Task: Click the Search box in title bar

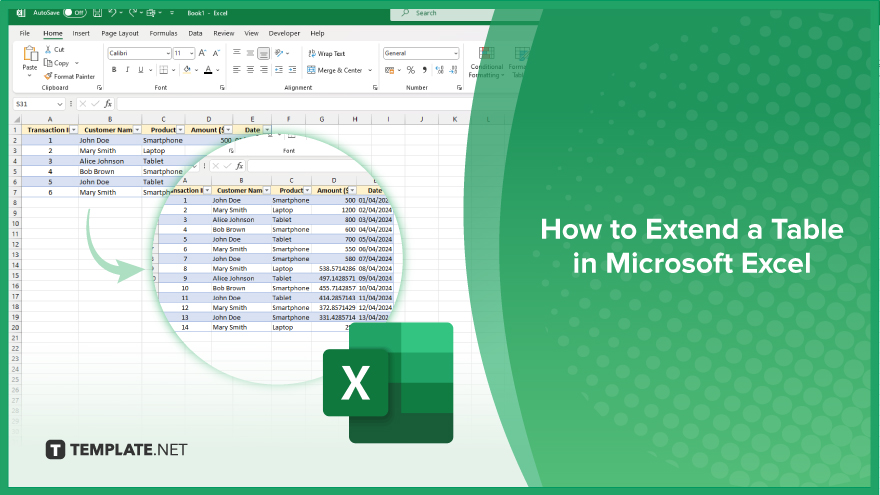Action: pyautogui.click(x=443, y=12)
